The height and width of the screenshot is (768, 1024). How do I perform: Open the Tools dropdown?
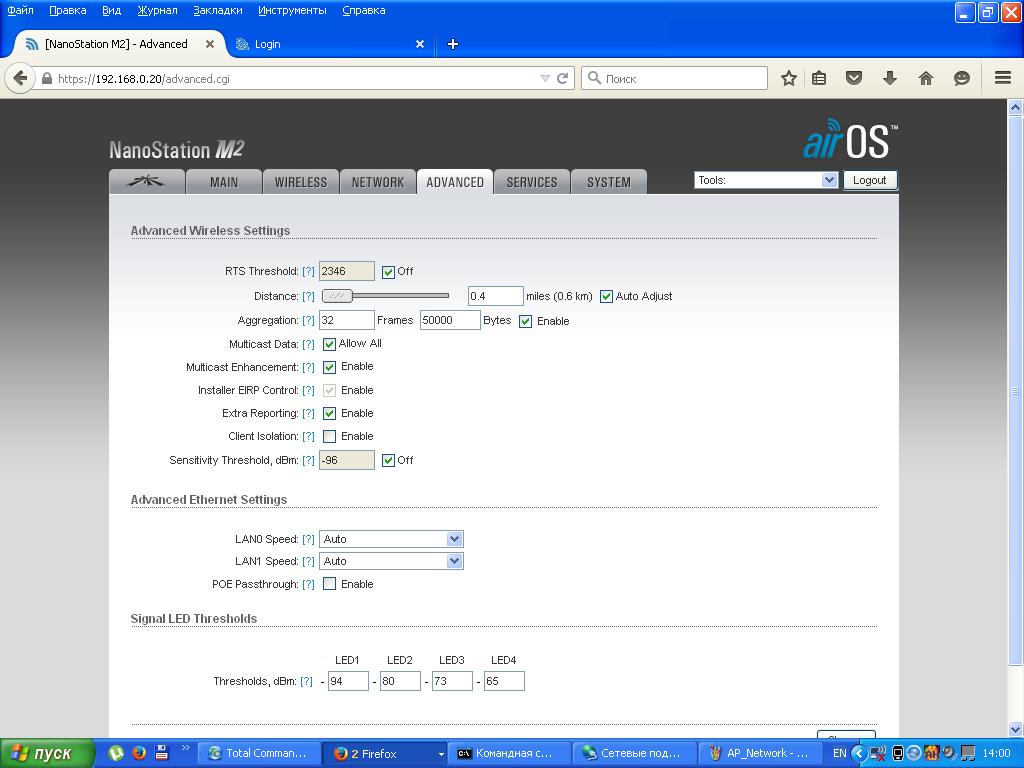pyautogui.click(x=765, y=180)
